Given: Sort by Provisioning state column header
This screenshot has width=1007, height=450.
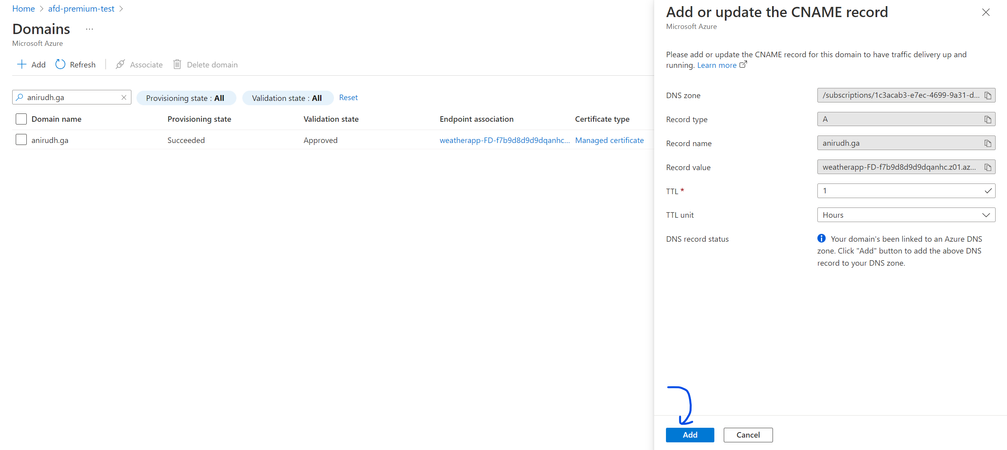Looking at the screenshot, I should point(199,119).
